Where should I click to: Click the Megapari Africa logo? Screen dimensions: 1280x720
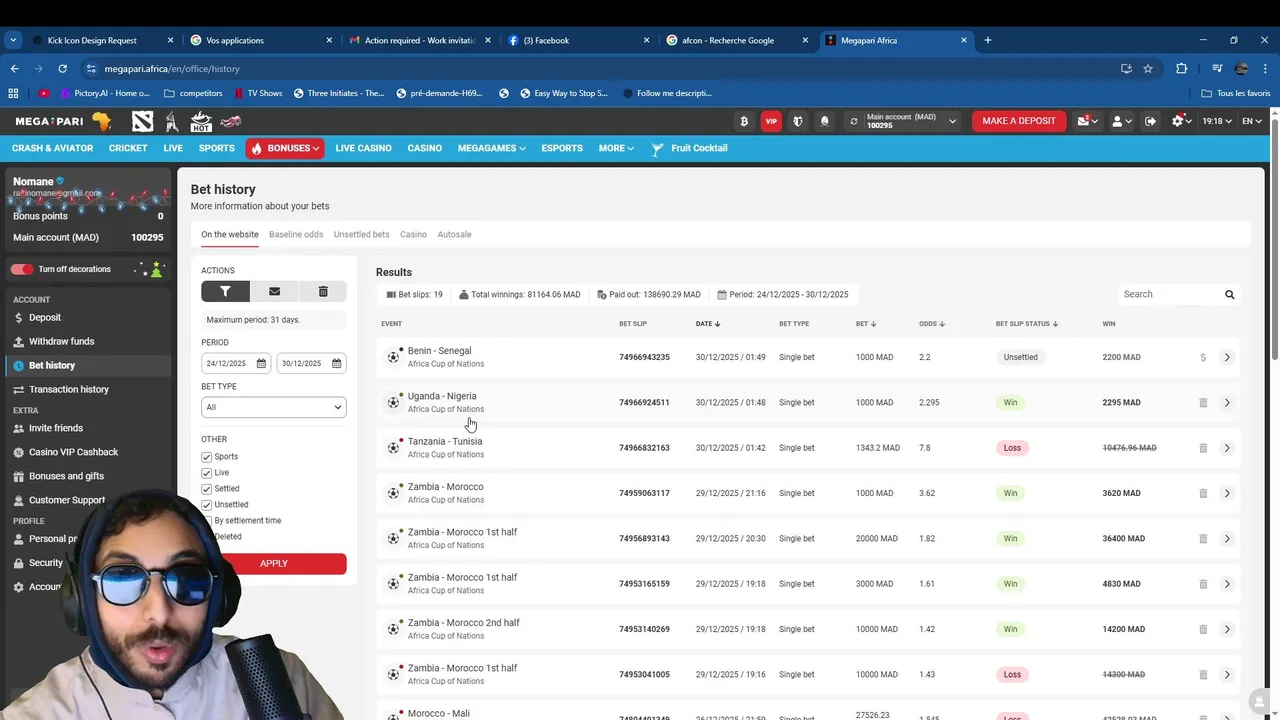click(x=63, y=121)
